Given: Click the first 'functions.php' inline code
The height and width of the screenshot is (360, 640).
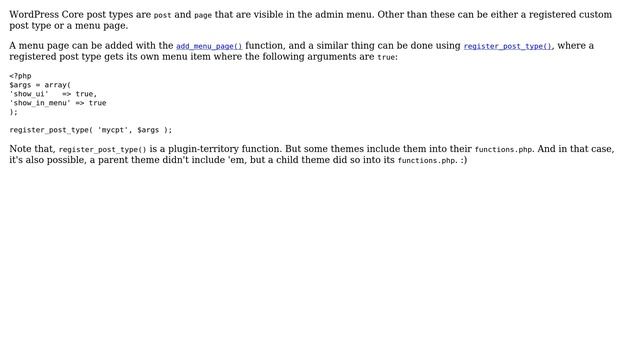Looking at the screenshot, I should click(x=503, y=149).
